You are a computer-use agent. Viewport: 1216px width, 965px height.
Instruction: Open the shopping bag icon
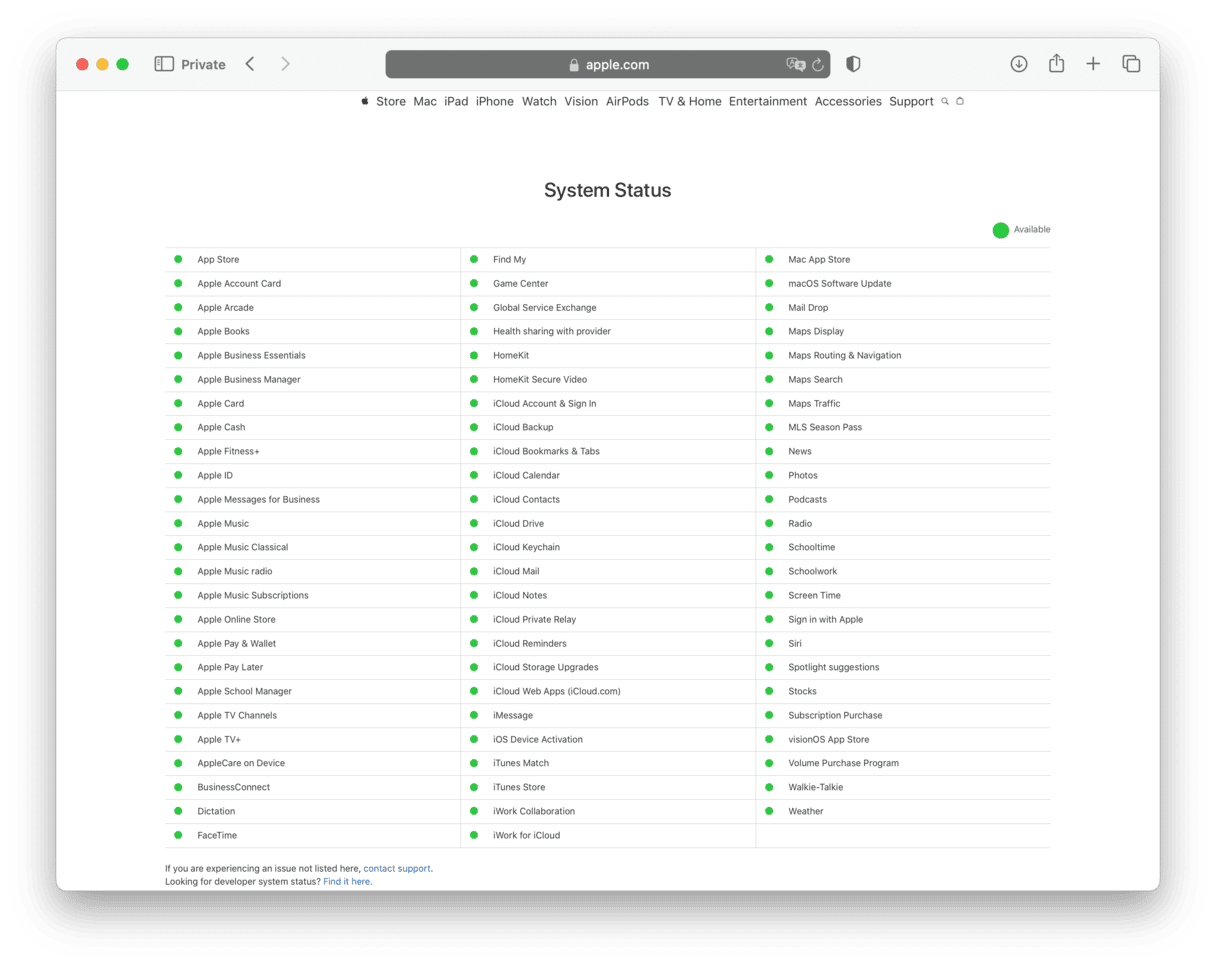(x=960, y=101)
